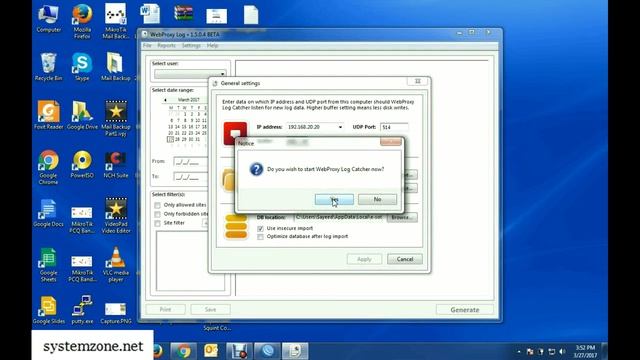Click the From date field
Image resolution: width=640 pixels, height=360 pixels.
point(190,162)
